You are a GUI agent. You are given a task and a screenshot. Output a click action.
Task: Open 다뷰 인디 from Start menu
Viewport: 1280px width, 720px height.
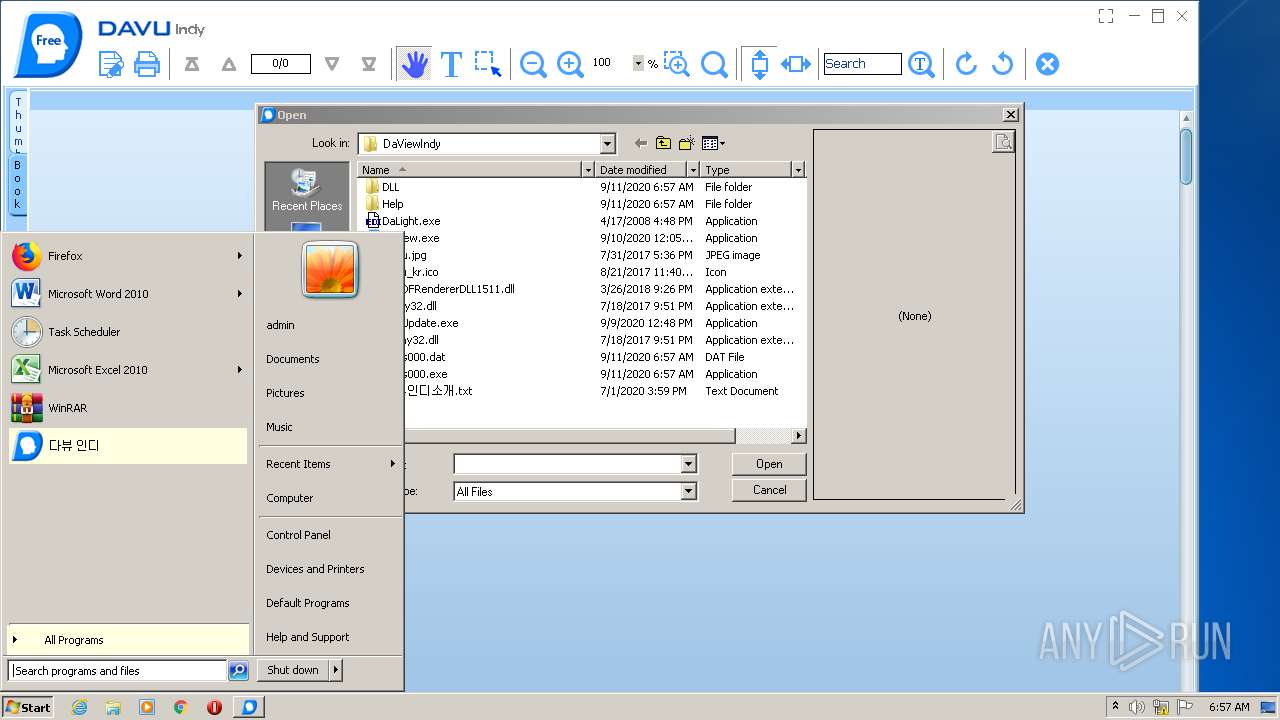point(127,446)
